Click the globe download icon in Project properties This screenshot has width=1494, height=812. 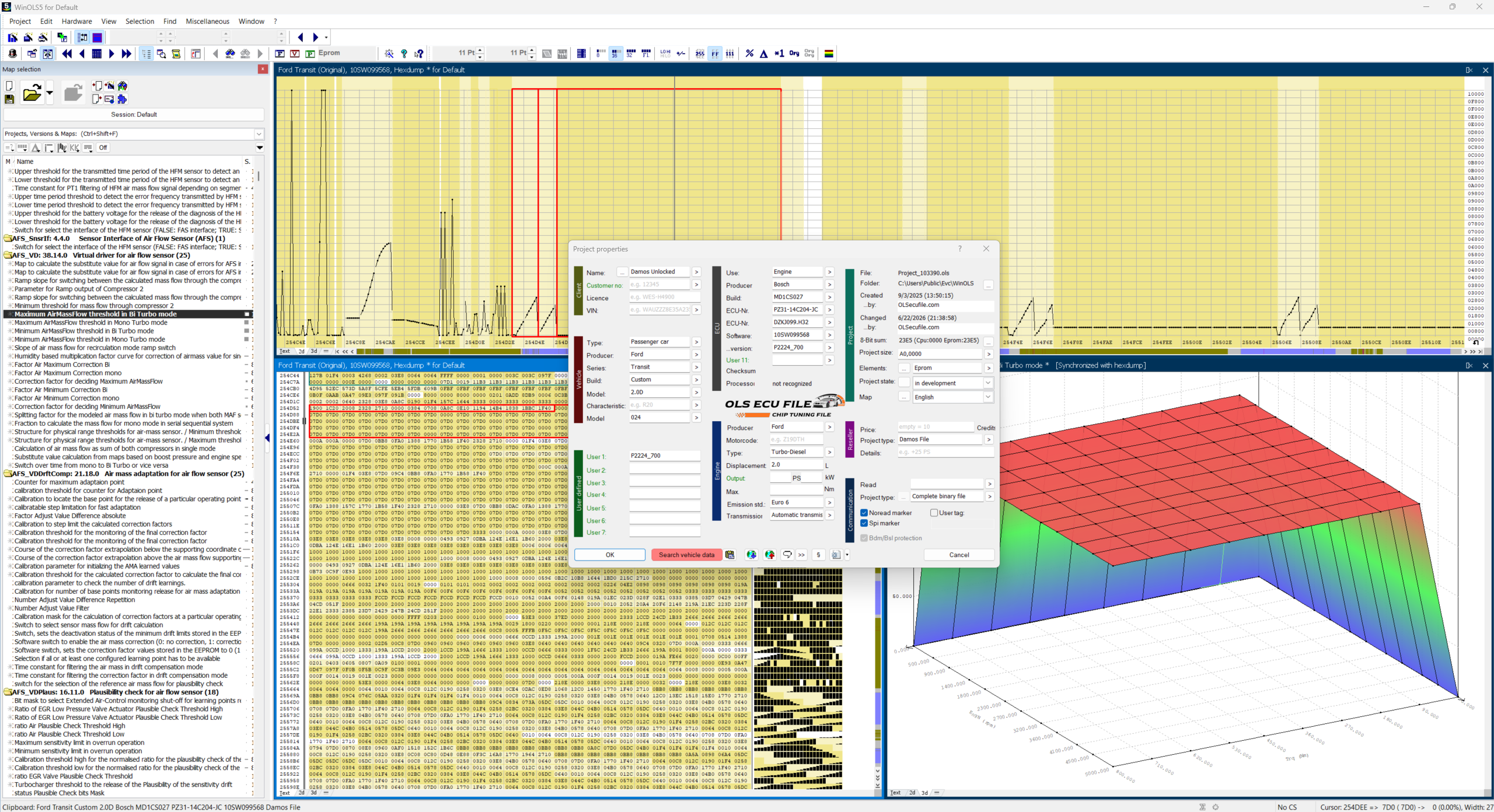(x=752, y=555)
